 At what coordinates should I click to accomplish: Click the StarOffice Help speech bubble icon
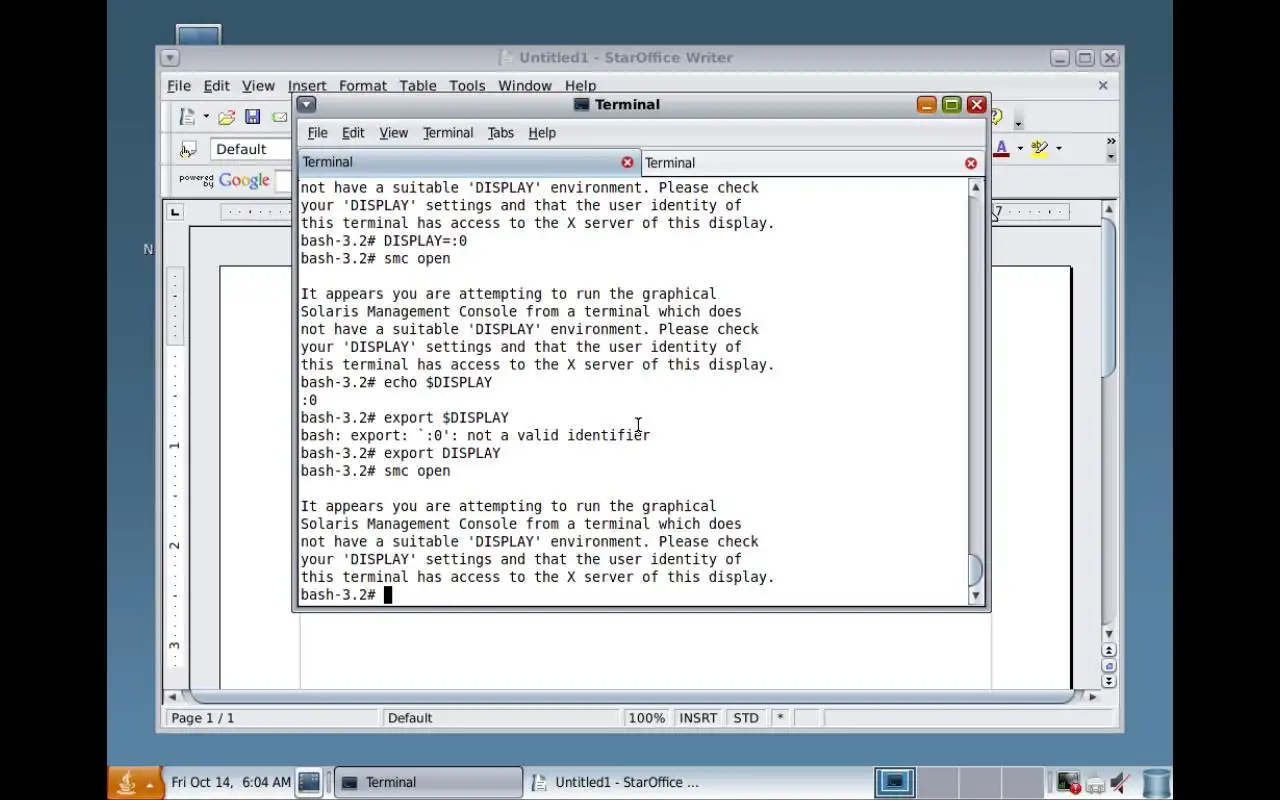997,117
